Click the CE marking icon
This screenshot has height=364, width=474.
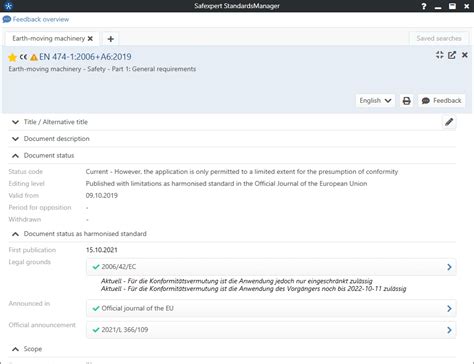tap(23, 57)
